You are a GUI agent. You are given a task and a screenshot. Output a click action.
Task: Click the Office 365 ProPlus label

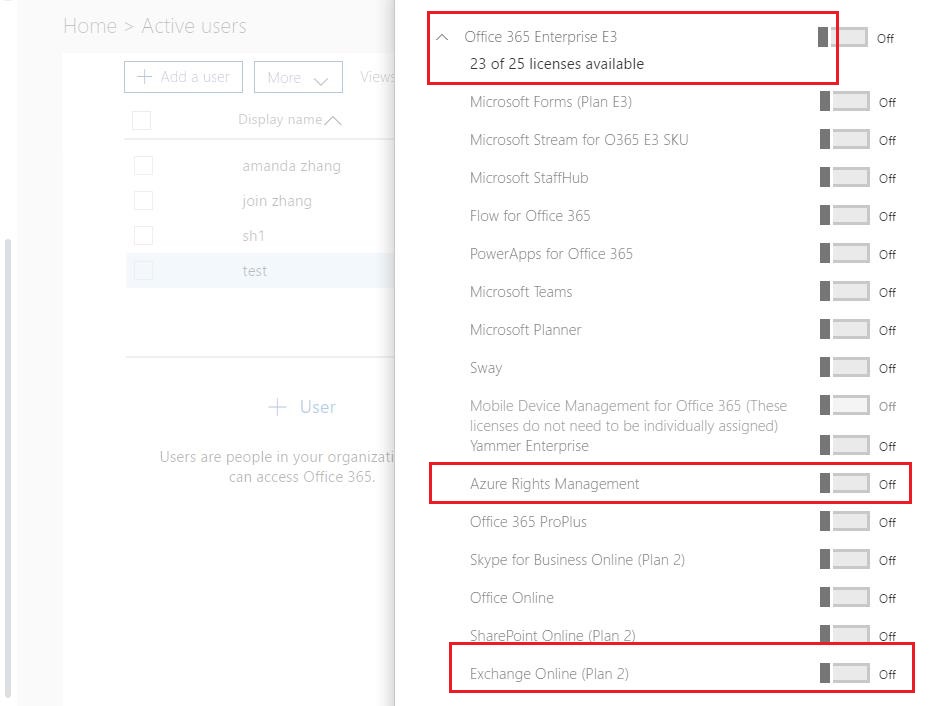(x=528, y=522)
